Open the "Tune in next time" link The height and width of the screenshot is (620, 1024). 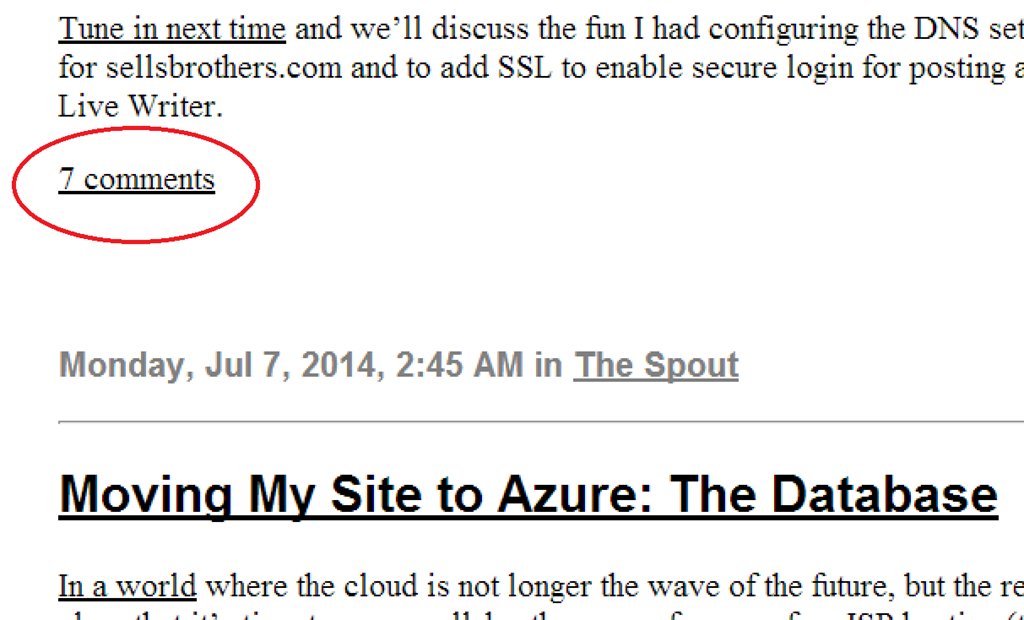click(172, 29)
